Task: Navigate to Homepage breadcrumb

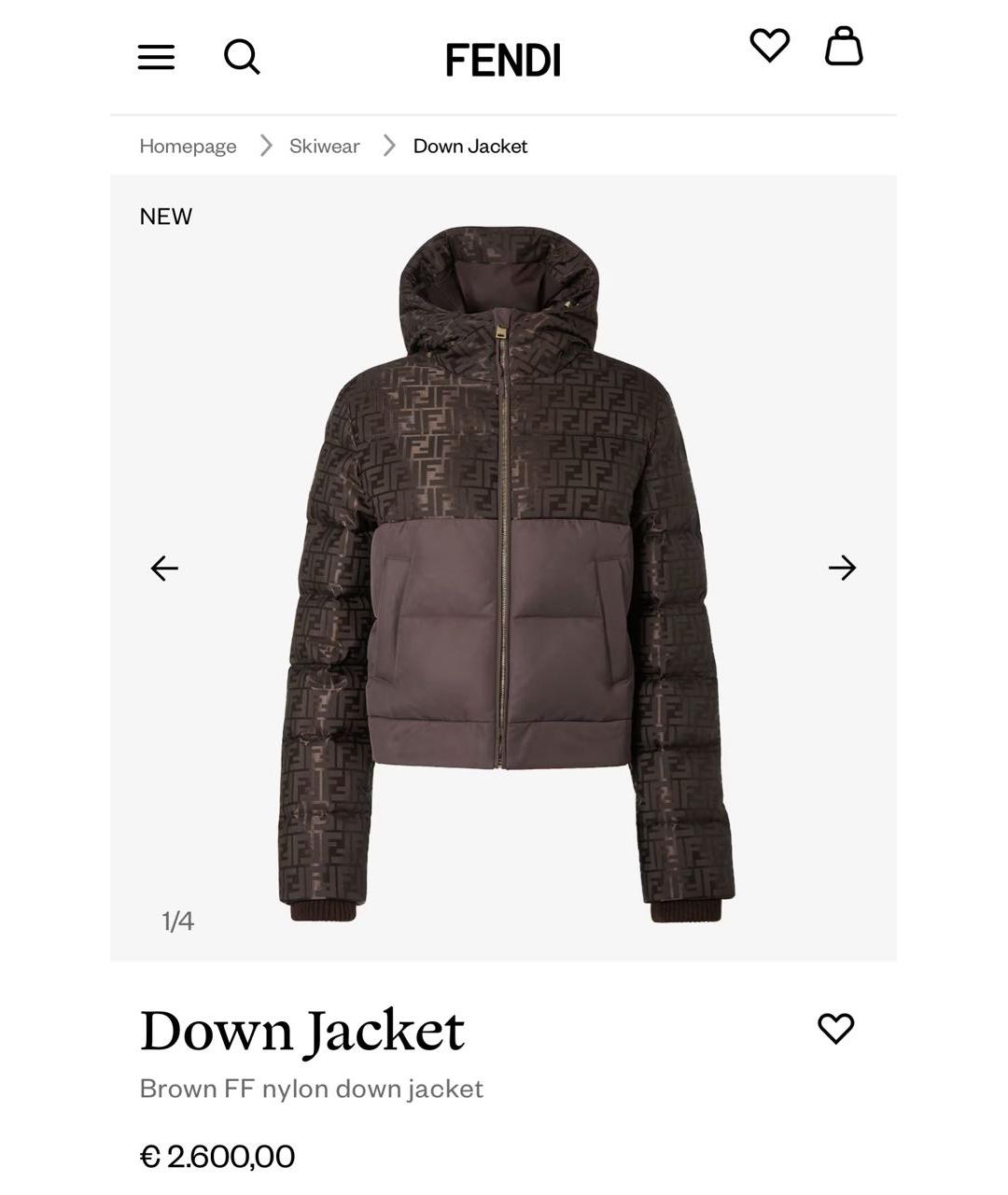Action: coord(188,146)
